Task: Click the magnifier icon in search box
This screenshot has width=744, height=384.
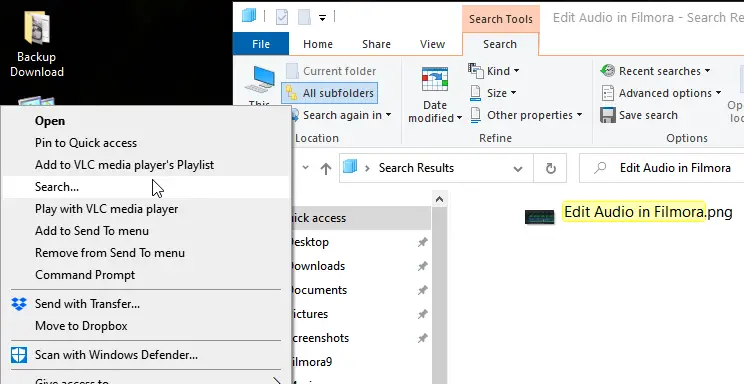Action: (x=600, y=168)
